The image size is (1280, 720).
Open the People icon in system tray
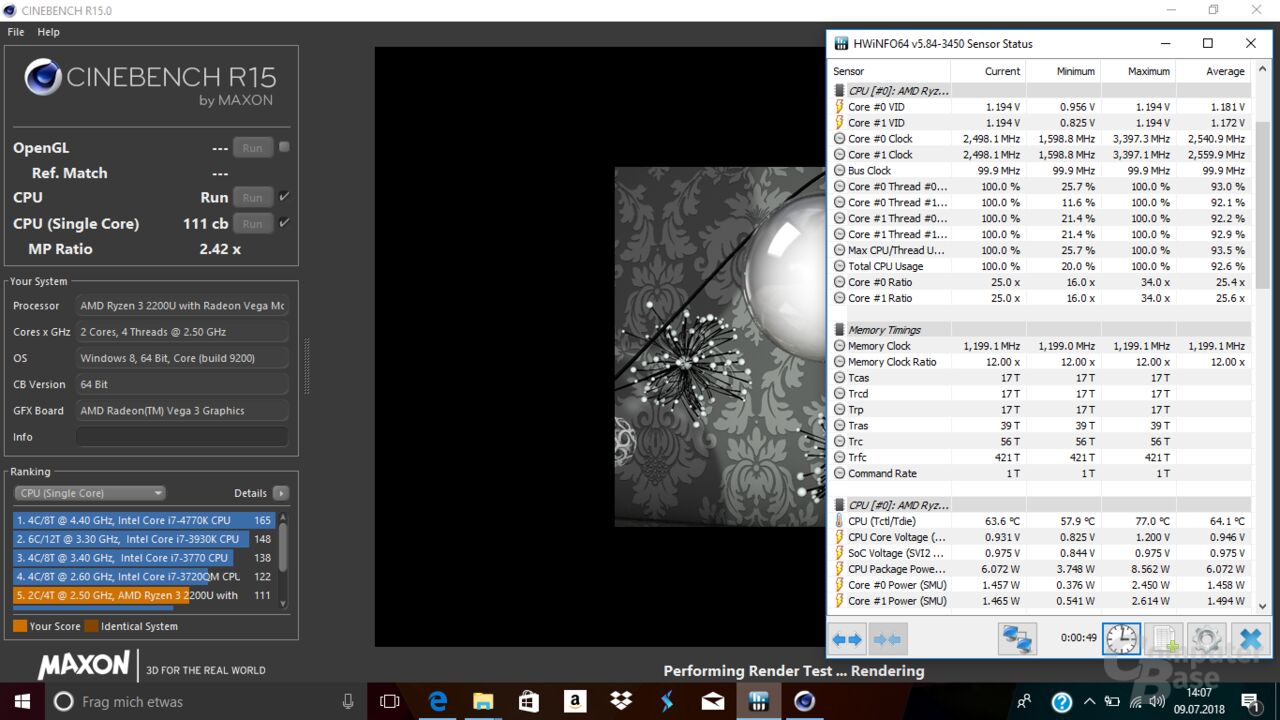1025,702
